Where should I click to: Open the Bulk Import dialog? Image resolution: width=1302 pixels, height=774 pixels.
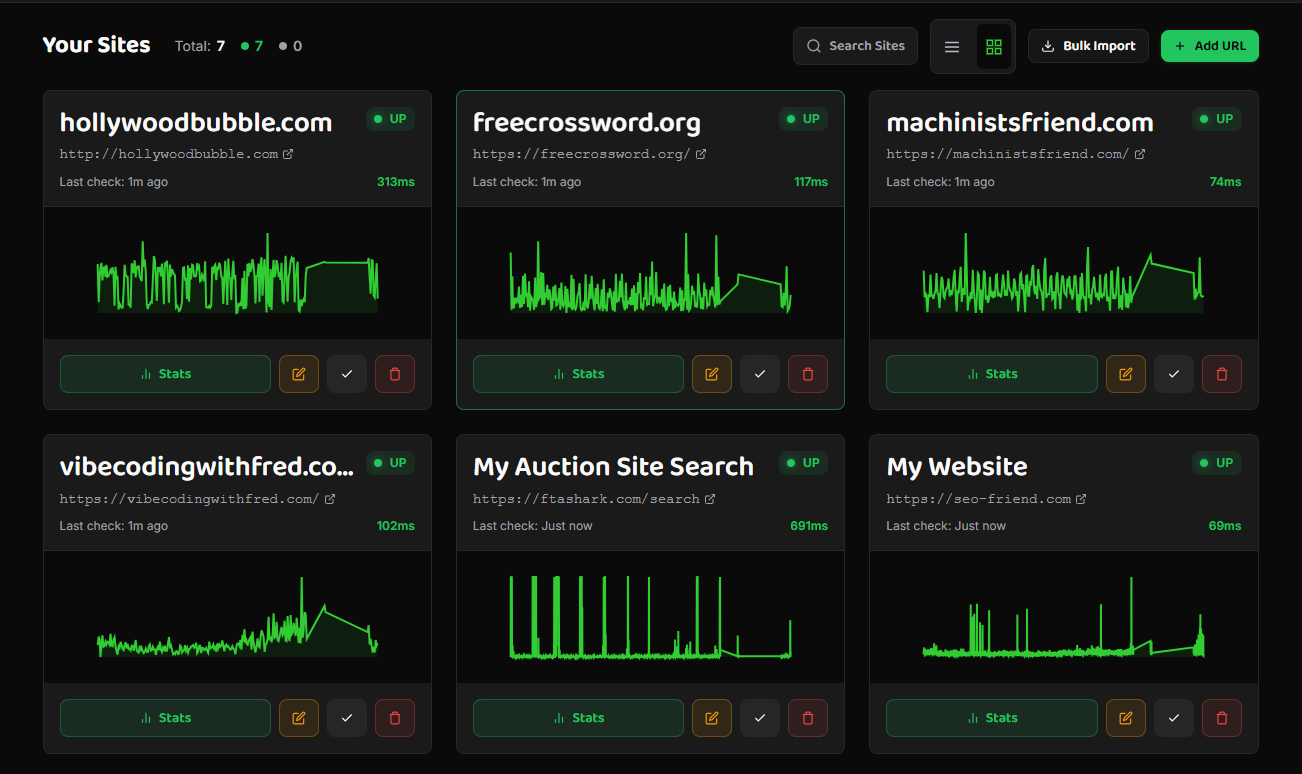[x=1088, y=45]
